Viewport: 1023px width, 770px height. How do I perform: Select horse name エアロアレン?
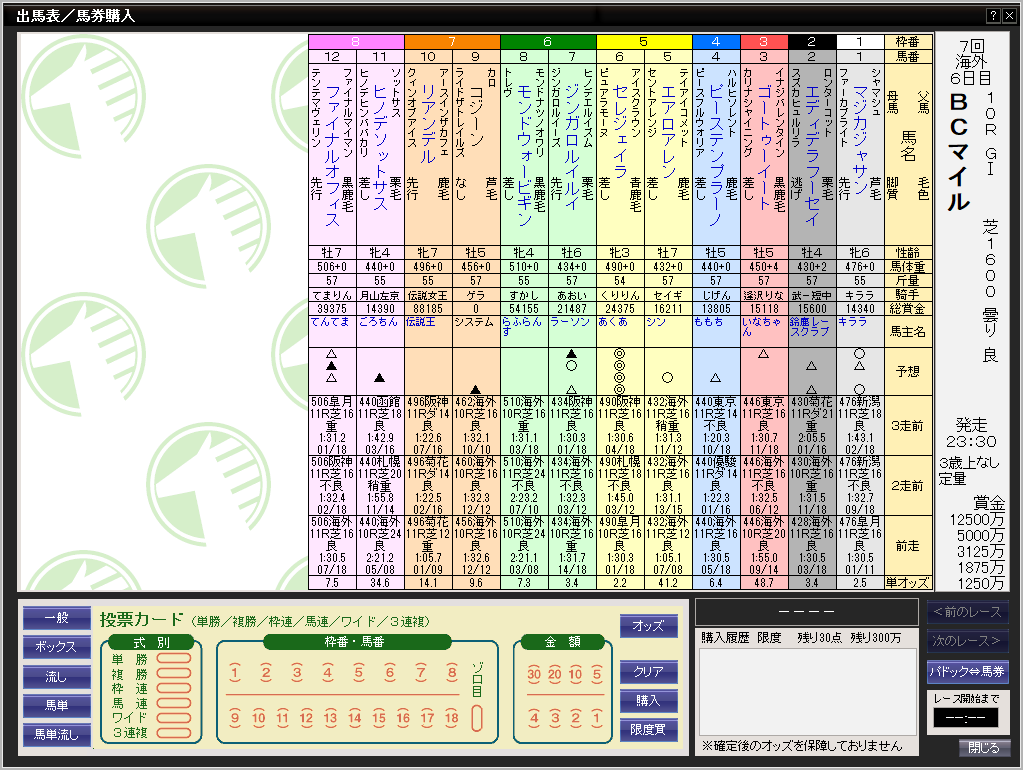tap(668, 131)
